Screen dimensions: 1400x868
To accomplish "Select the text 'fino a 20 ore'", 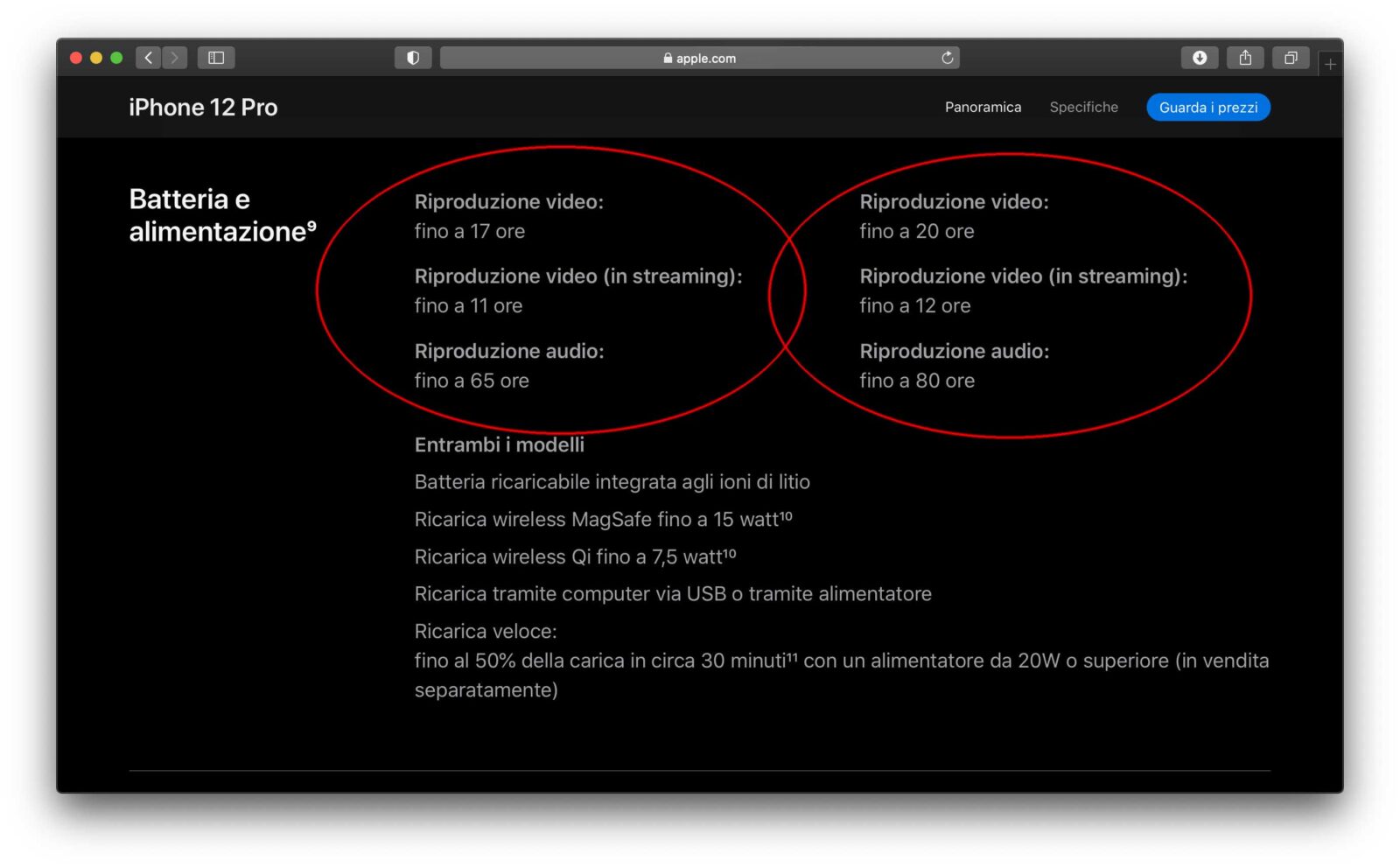I will [x=916, y=231].
